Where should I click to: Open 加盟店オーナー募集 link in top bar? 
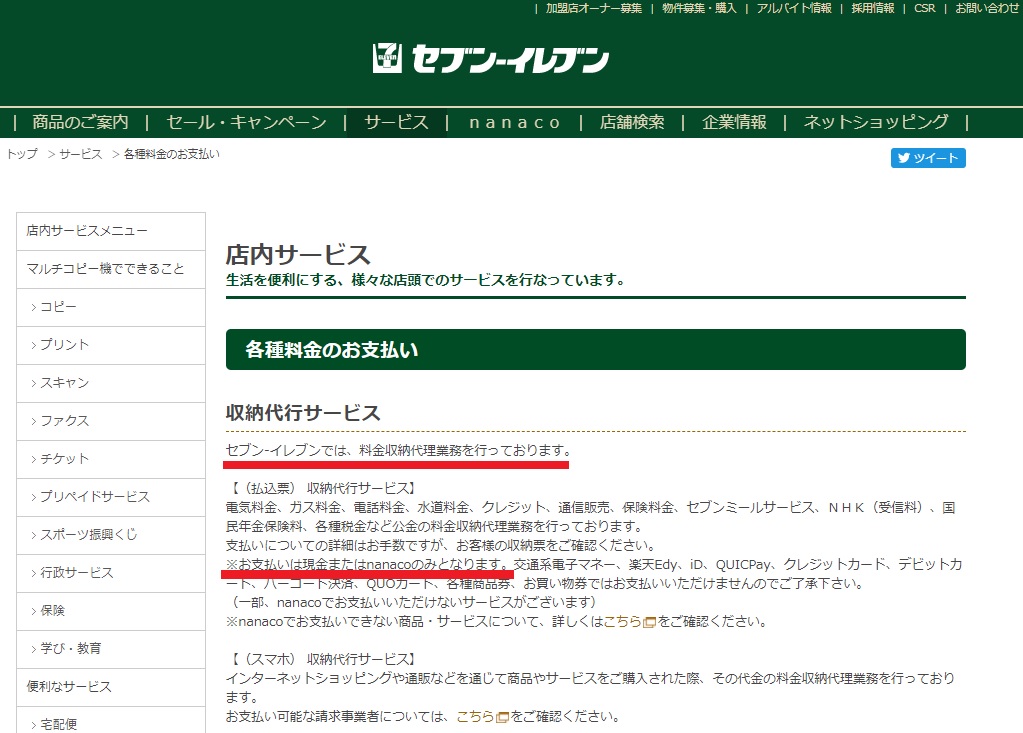coord(594,8)
